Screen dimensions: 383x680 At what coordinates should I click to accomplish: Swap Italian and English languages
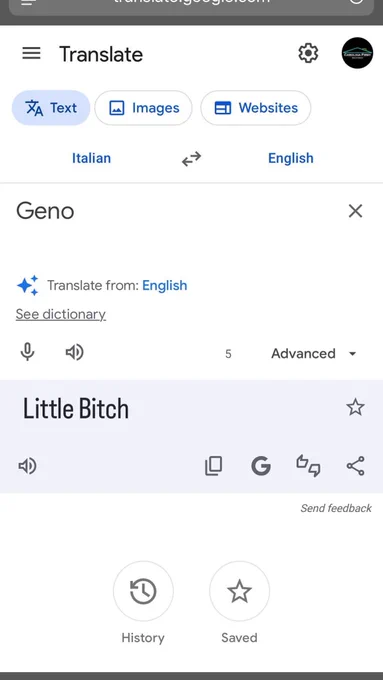[191, 159]
